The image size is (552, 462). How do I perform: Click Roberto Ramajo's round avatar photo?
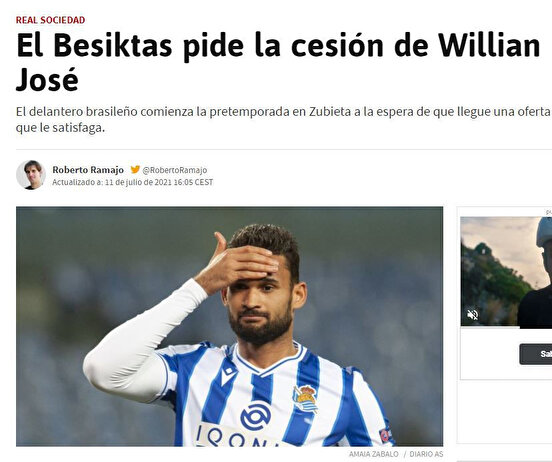pyautogui.click(x=31, y=175)
